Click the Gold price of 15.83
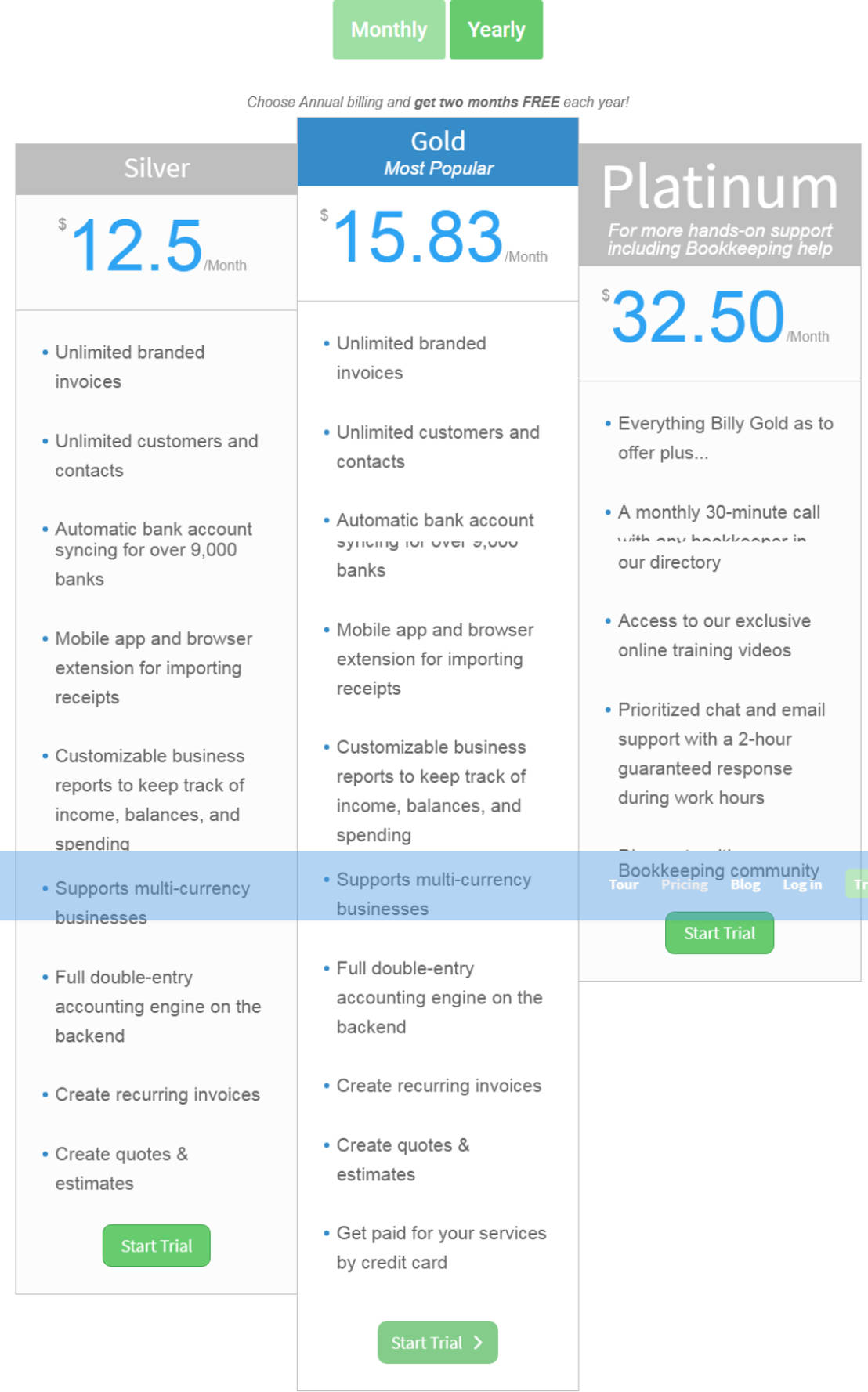This screenshot has height=1392, width=868. (x=418, y=237)
